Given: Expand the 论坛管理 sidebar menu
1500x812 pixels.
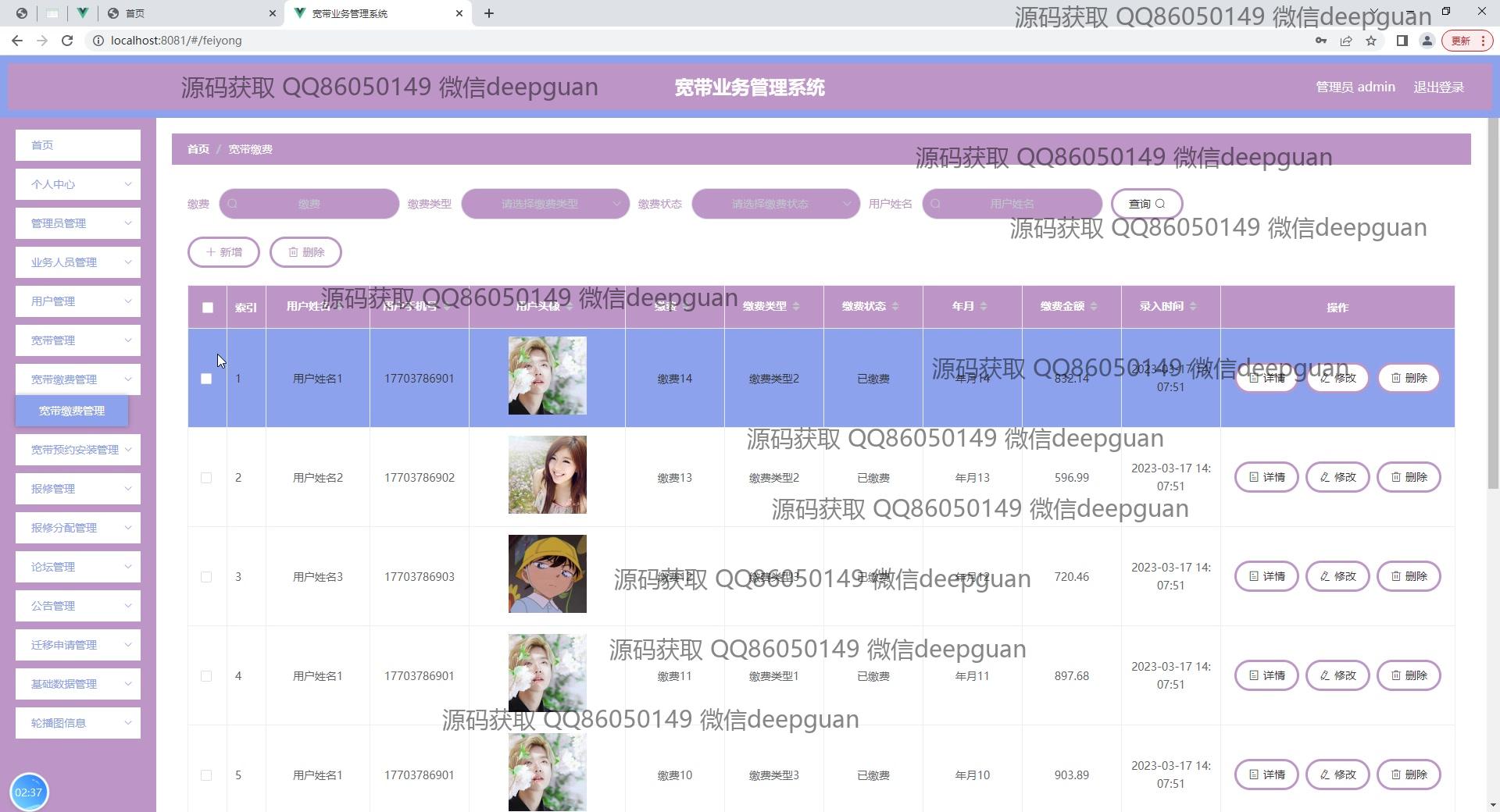Looking at the screenshot, I should (x=78, y=567).
